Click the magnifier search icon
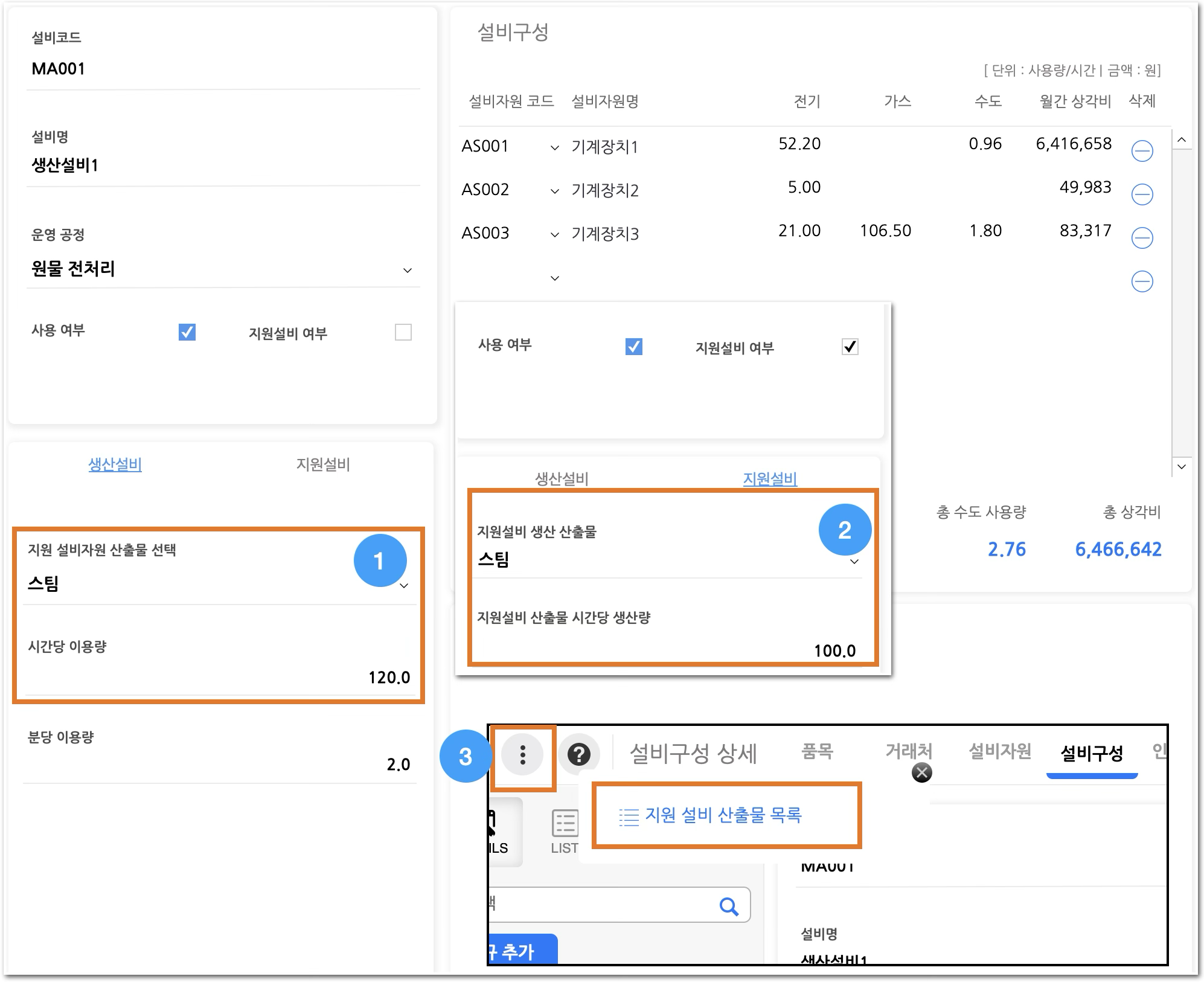Image resolution: width=1204 pixels, height=982 pixels. pos(729,907)
